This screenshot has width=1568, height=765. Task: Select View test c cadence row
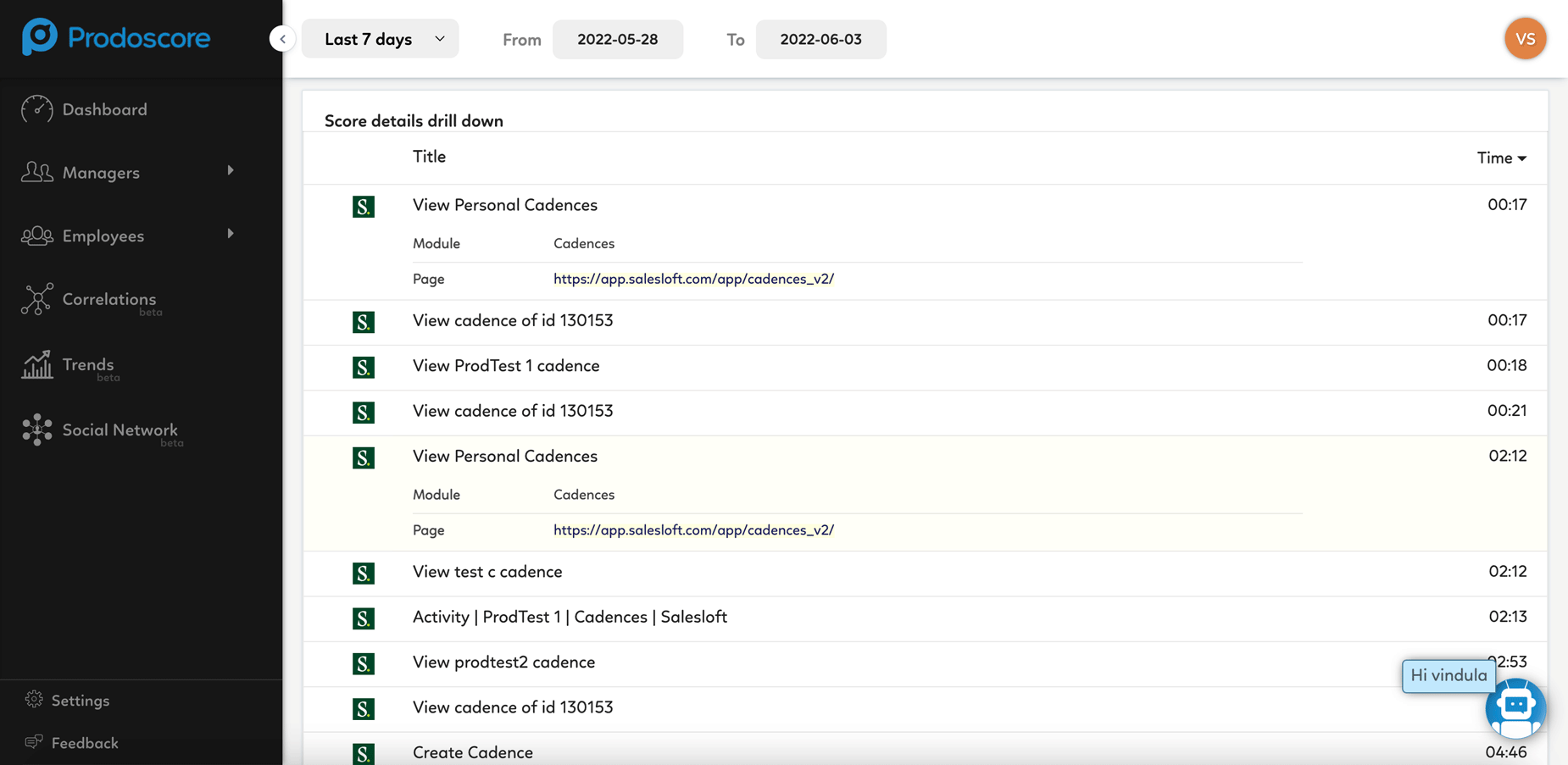925,574
